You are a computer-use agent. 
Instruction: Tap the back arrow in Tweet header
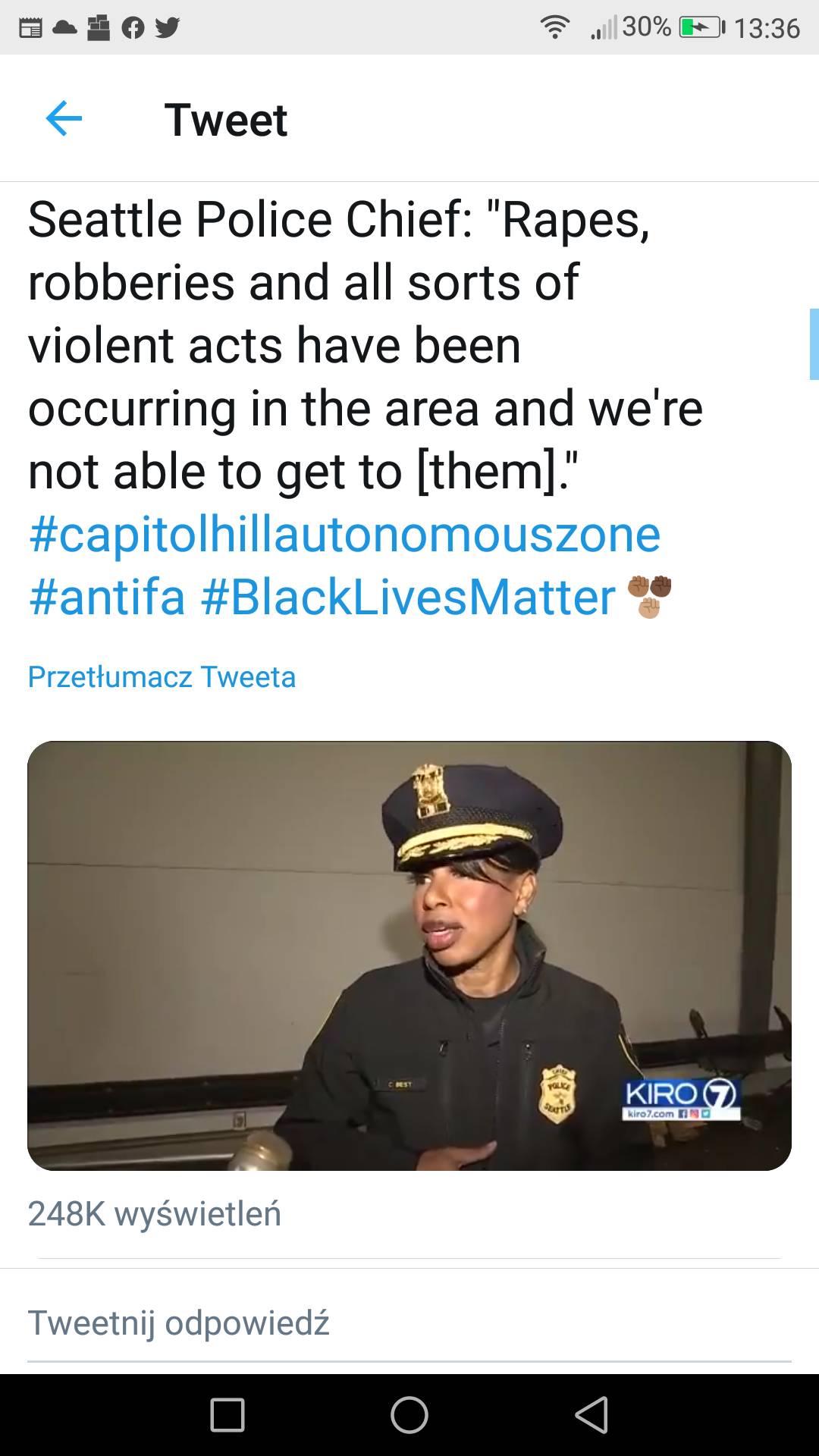tap(64, 119)
